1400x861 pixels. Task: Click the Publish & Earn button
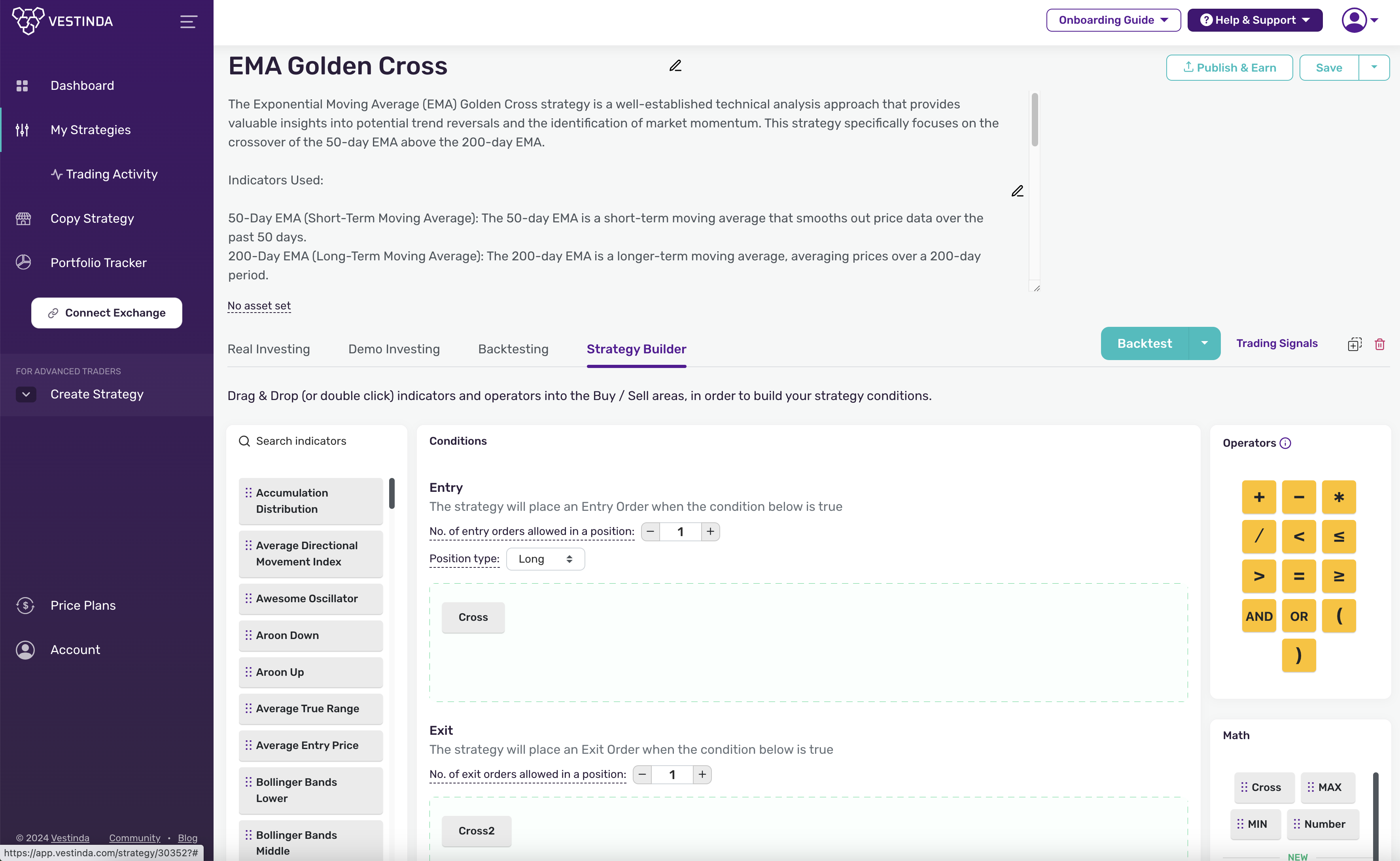1229,68
